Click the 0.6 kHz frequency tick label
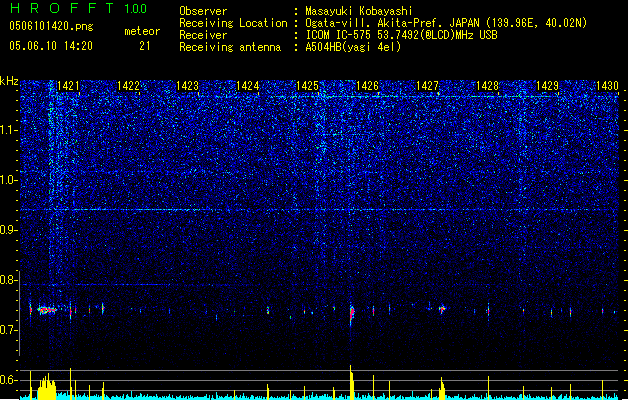The height and width of the screenshot is (400, 629). [x=8, y=380]
